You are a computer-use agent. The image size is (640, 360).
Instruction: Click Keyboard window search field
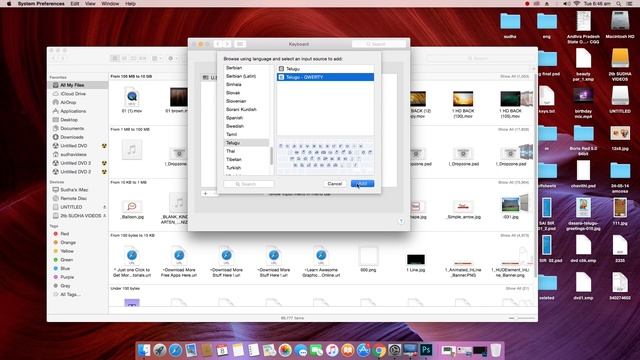pos(379,44)
